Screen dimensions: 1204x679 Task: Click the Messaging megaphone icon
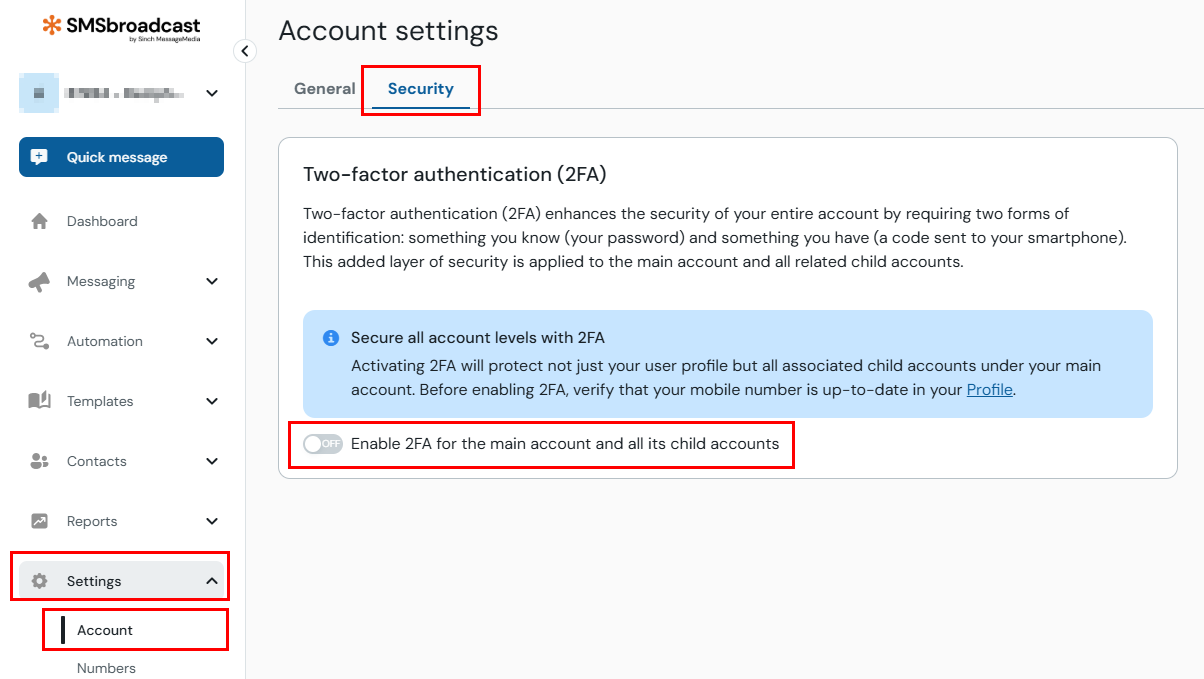click(40, 282)
